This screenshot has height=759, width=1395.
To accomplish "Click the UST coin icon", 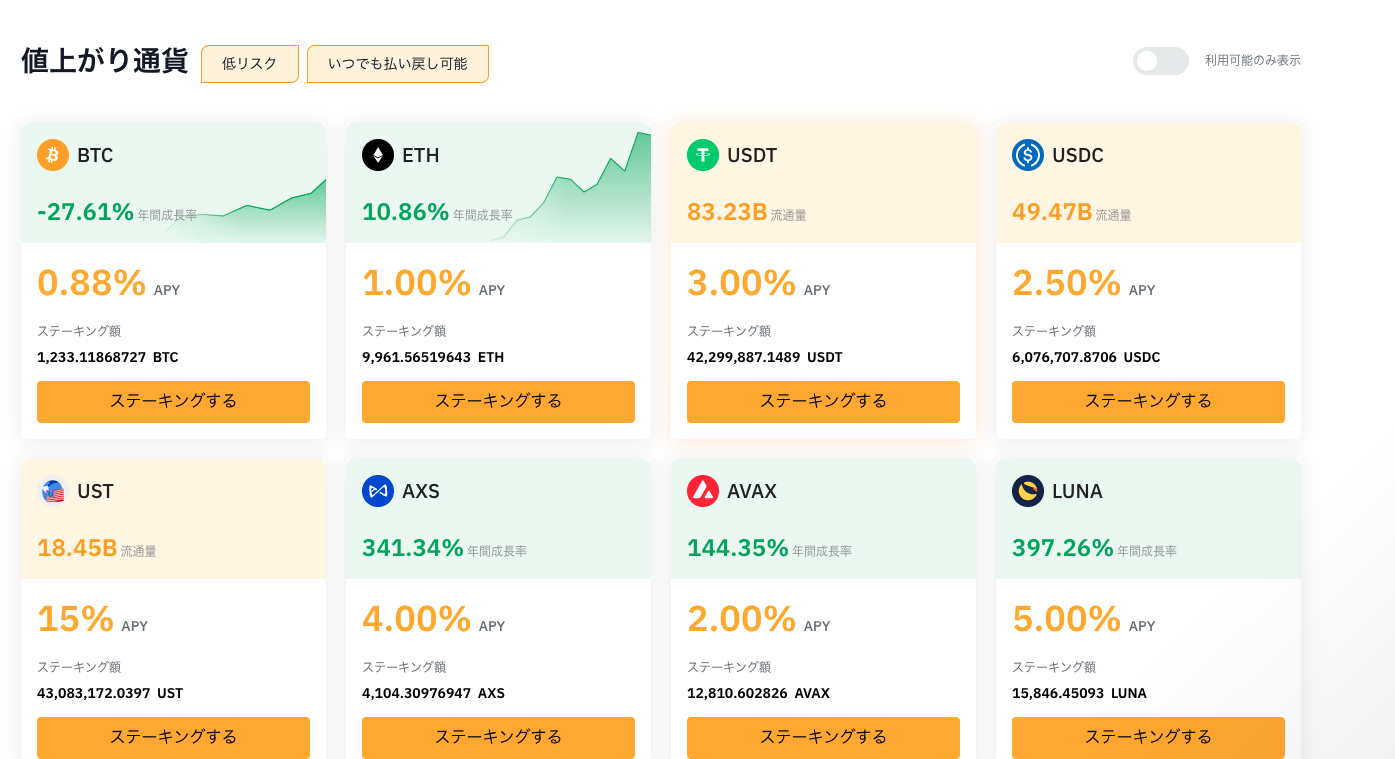I will (x=53, y=491).
